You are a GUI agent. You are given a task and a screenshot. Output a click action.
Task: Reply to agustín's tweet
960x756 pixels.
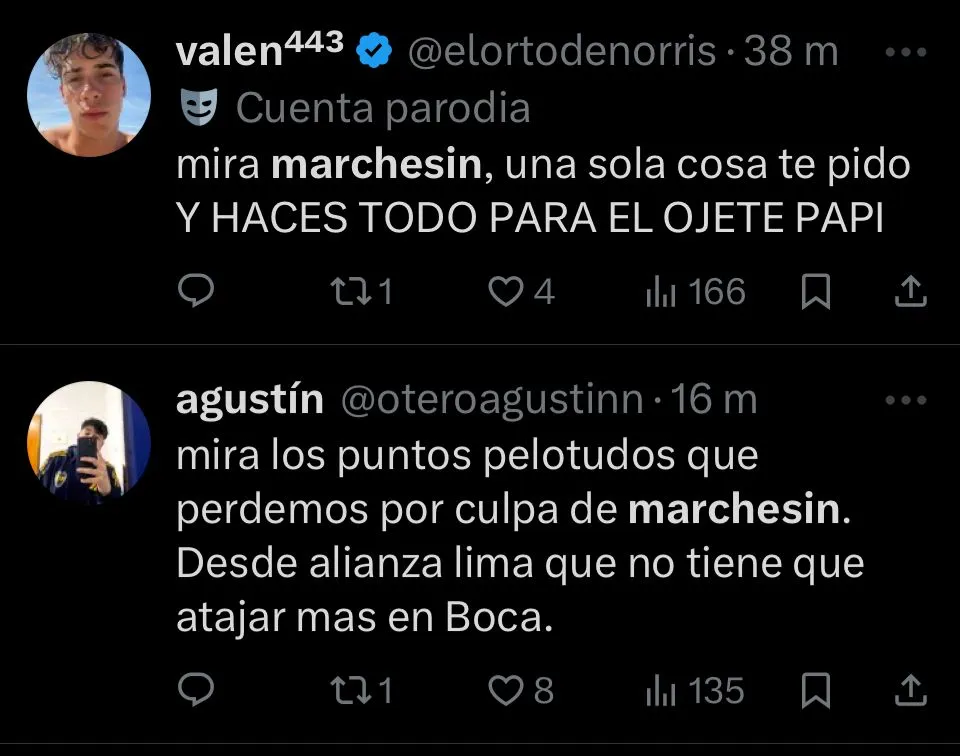[196, 690]
